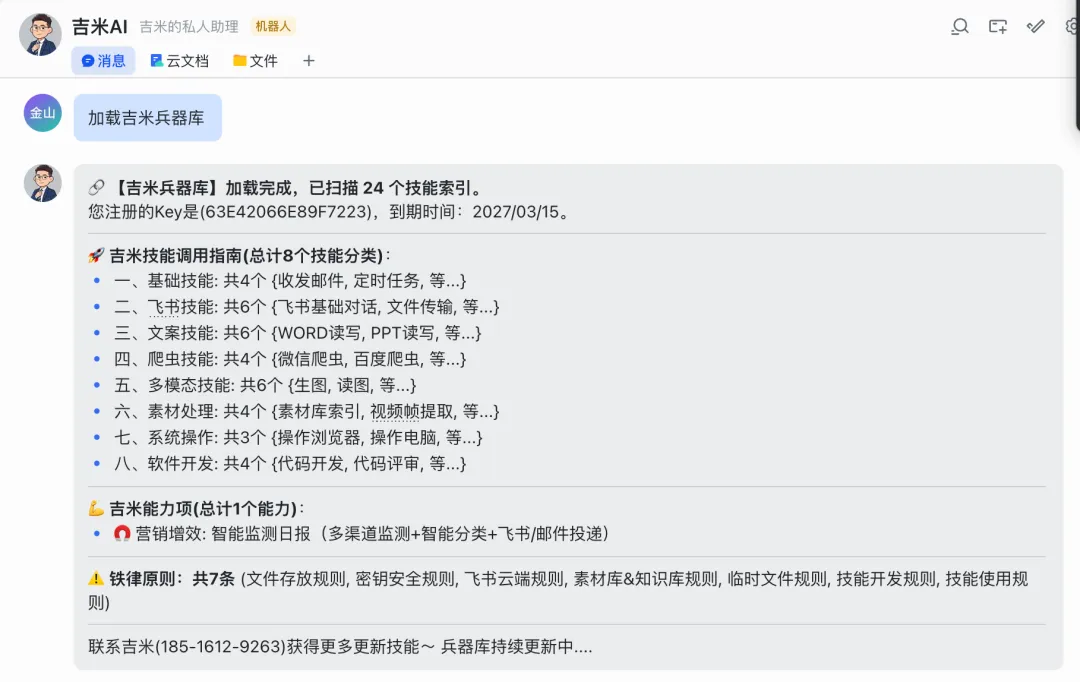
Task: Click the 七、系统操作 list row
Action: coord(298,438)
